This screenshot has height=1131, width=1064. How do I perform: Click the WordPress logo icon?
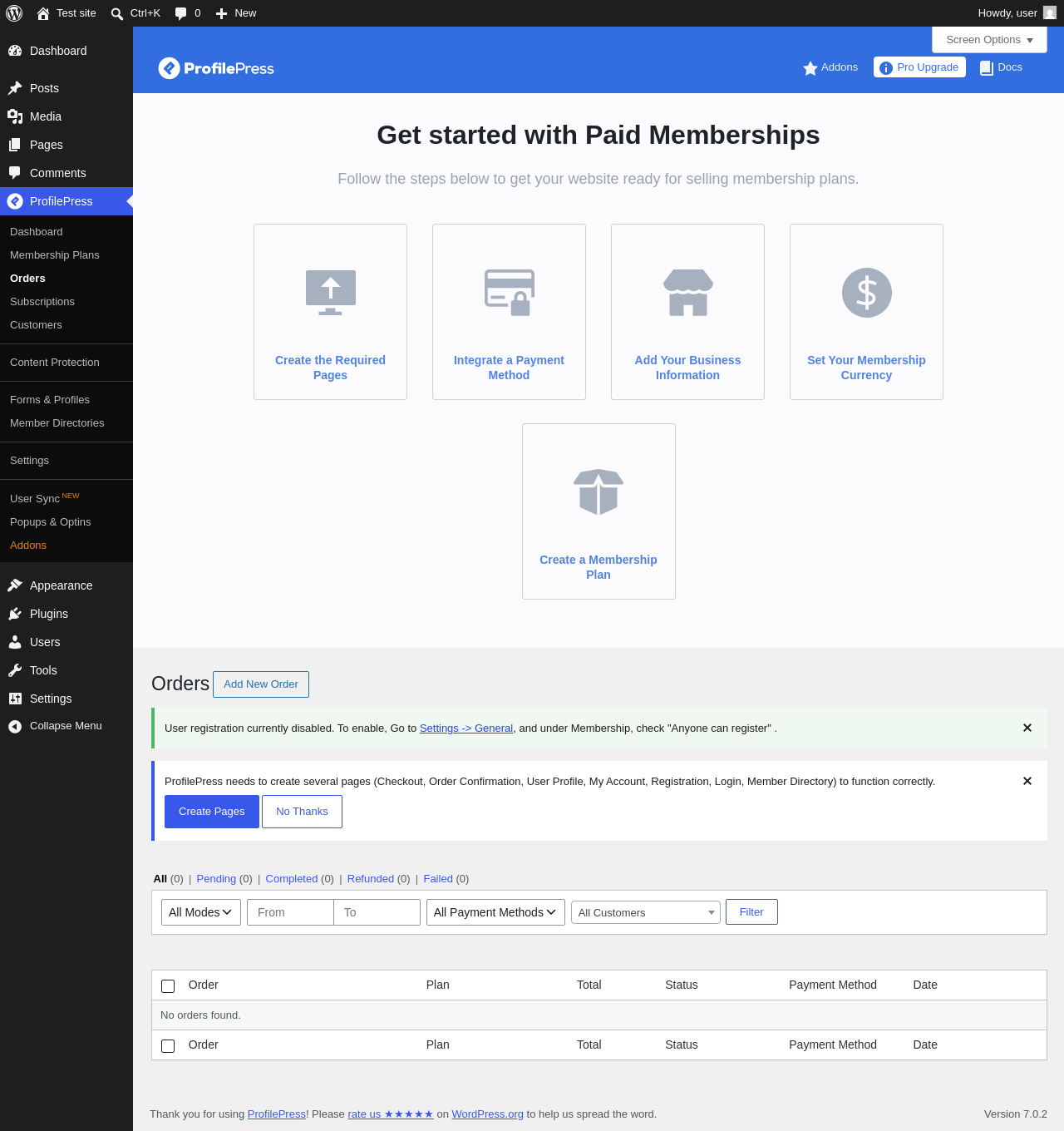point(14,13)
